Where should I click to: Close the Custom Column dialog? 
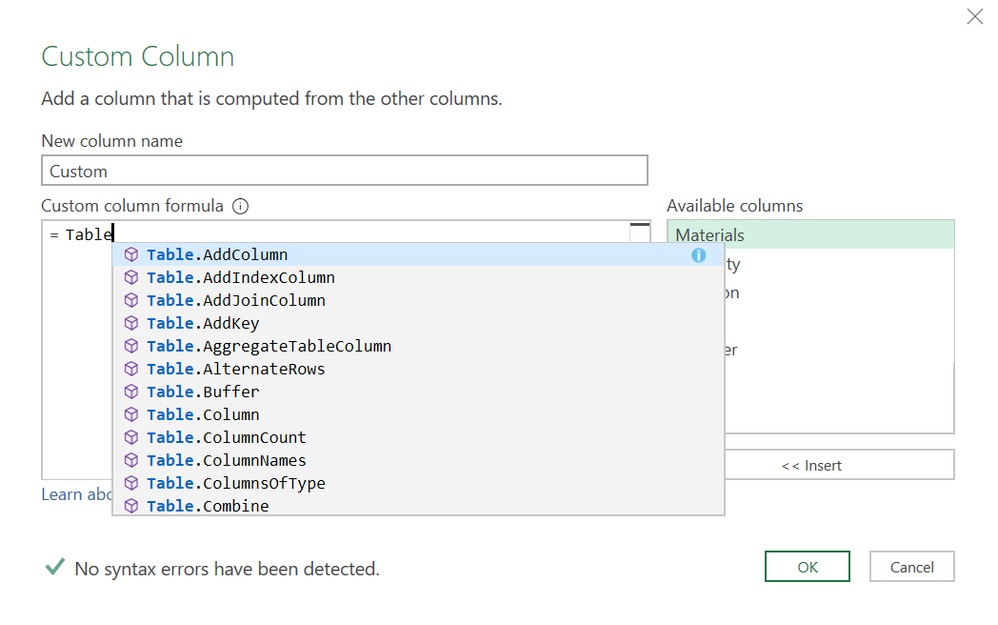click(x=974, y=17)
